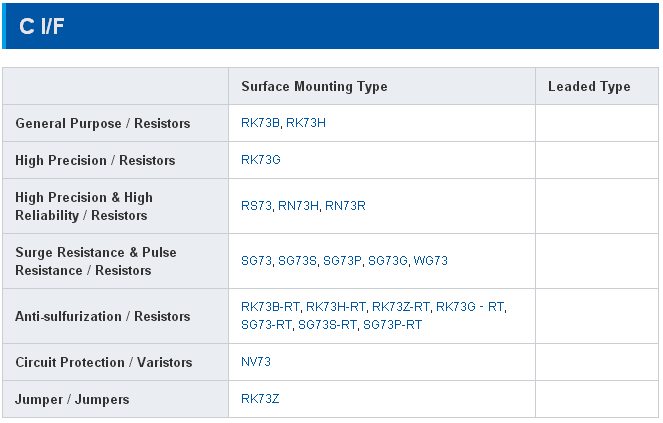663x423 pixels.
Task: Open the RS73 resistor link
Action: tap(256, 206)
